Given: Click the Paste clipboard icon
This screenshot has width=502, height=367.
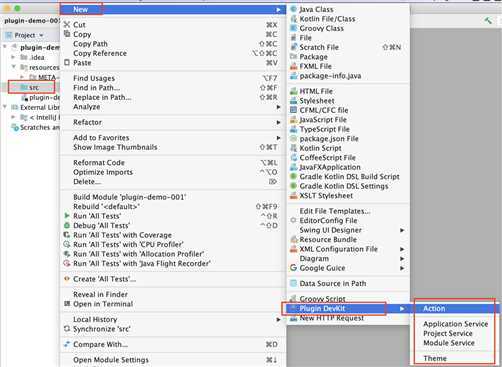Looking at the screenshot, I should [67, 63].
